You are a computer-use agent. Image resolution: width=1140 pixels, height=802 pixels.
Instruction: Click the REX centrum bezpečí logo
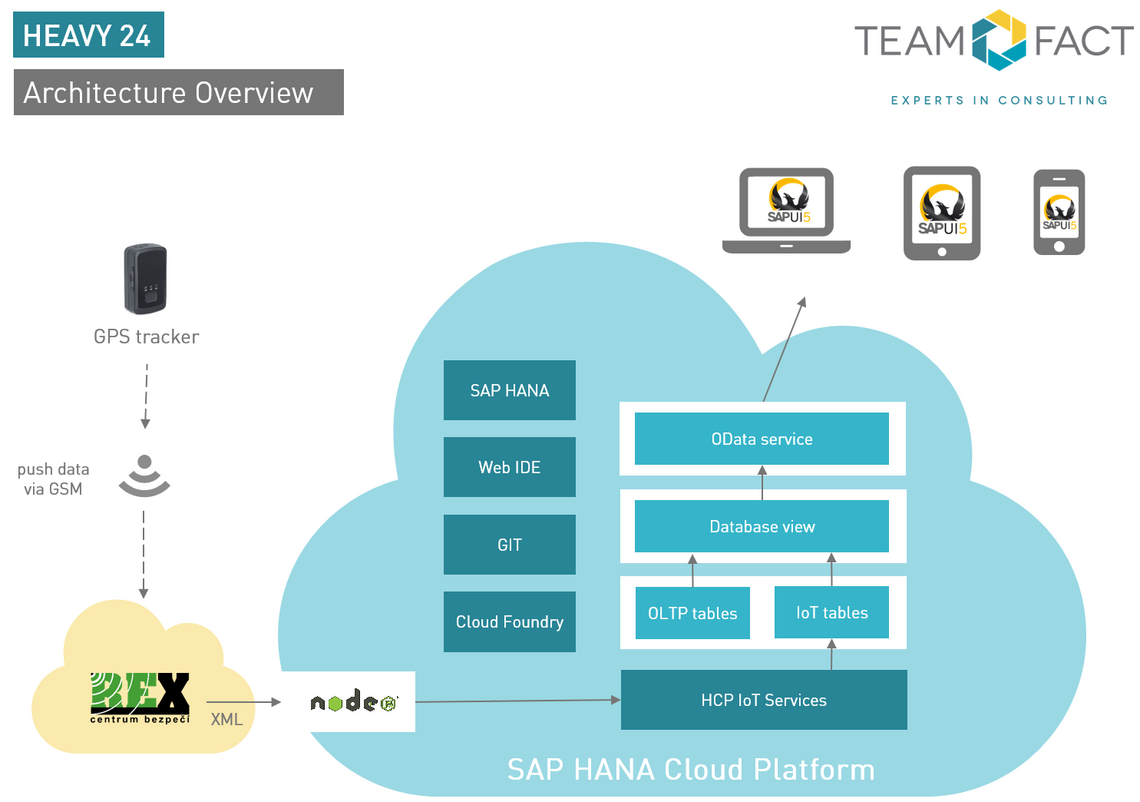coord(140,698)
